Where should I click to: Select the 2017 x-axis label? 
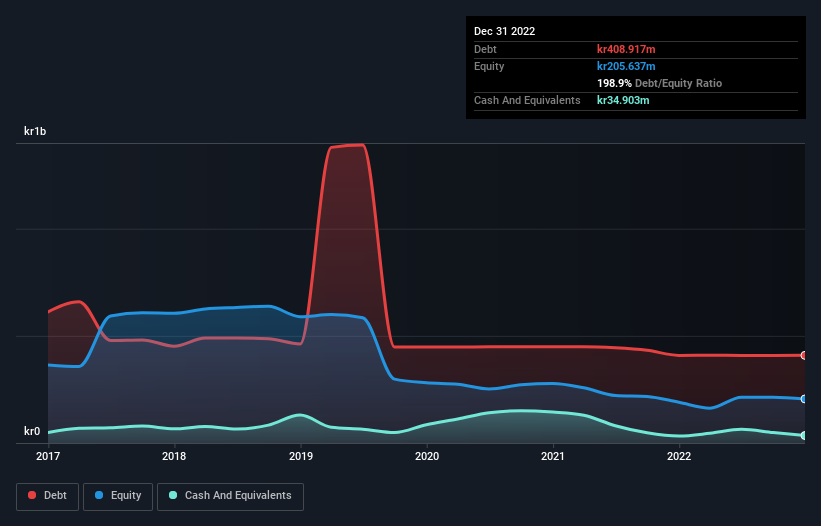(x=48, y=456)
